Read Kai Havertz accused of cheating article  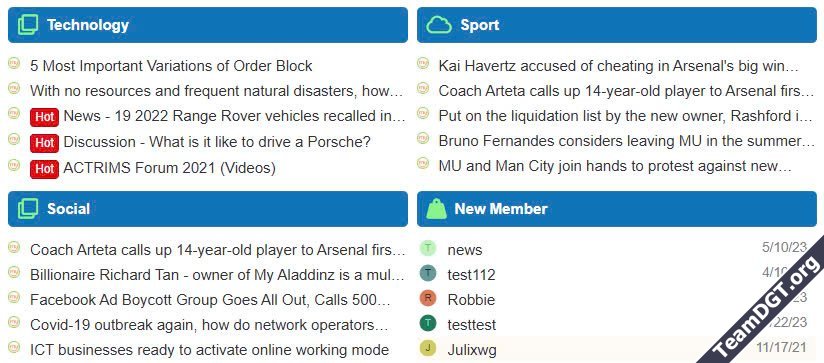(x=619, y=66)
